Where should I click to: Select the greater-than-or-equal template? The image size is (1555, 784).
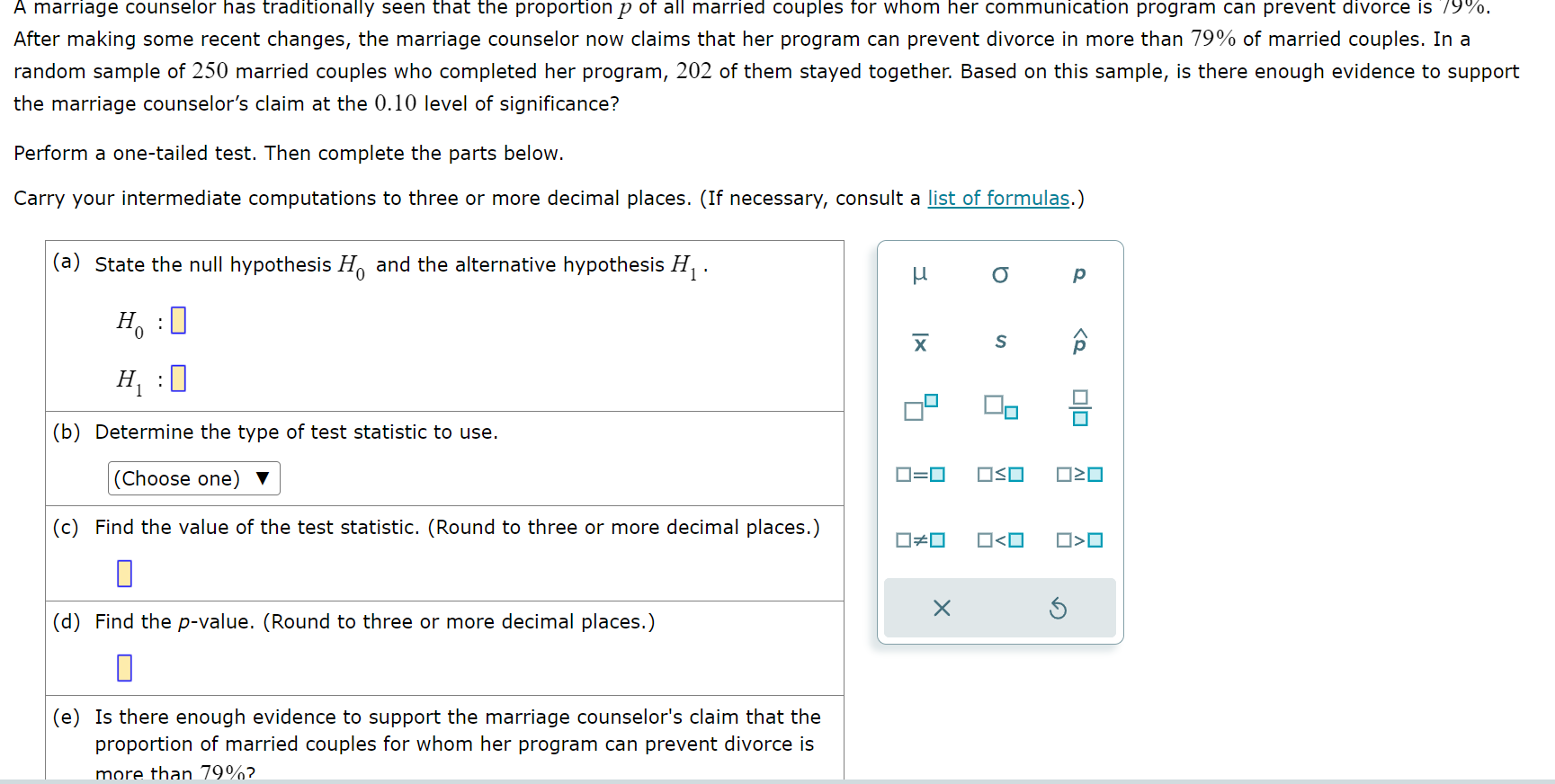pyautogui.click(x=1078, y=474)
